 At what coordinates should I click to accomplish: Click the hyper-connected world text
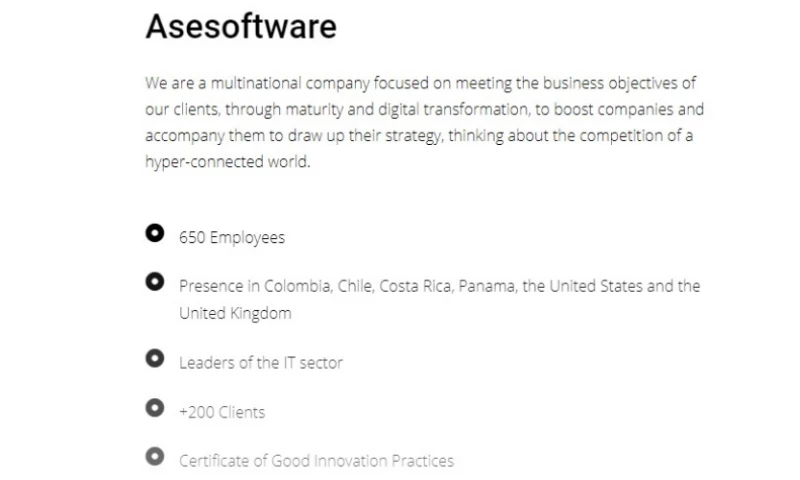click(227, 162)
